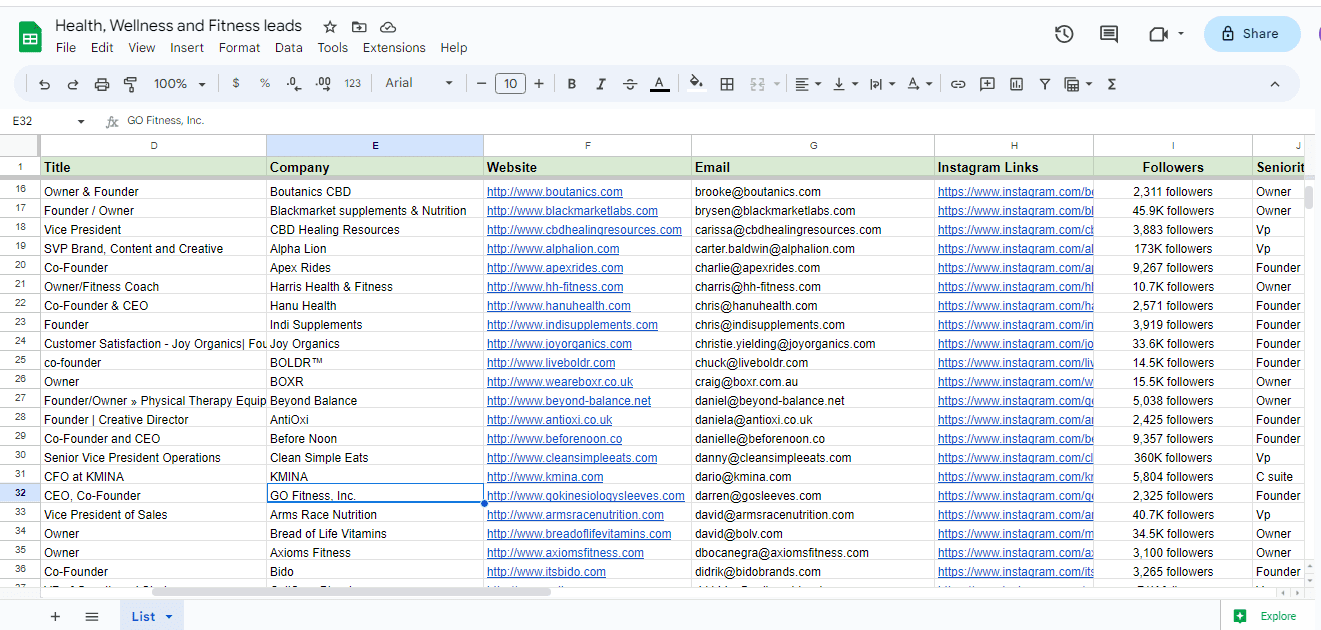Open the Format menu
Screen dimensions: 1321x630
click(x=239, y=48)
